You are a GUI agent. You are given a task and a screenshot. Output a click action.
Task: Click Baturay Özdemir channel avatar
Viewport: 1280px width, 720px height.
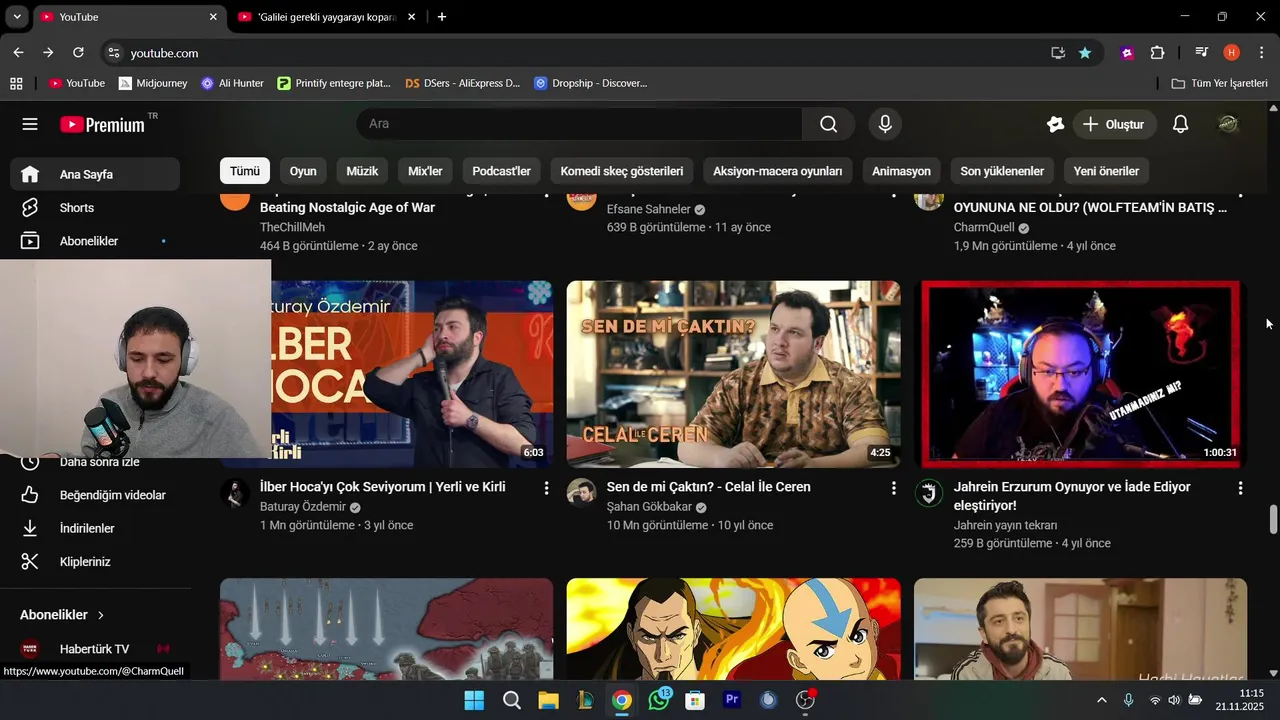[x=235, y=493]
